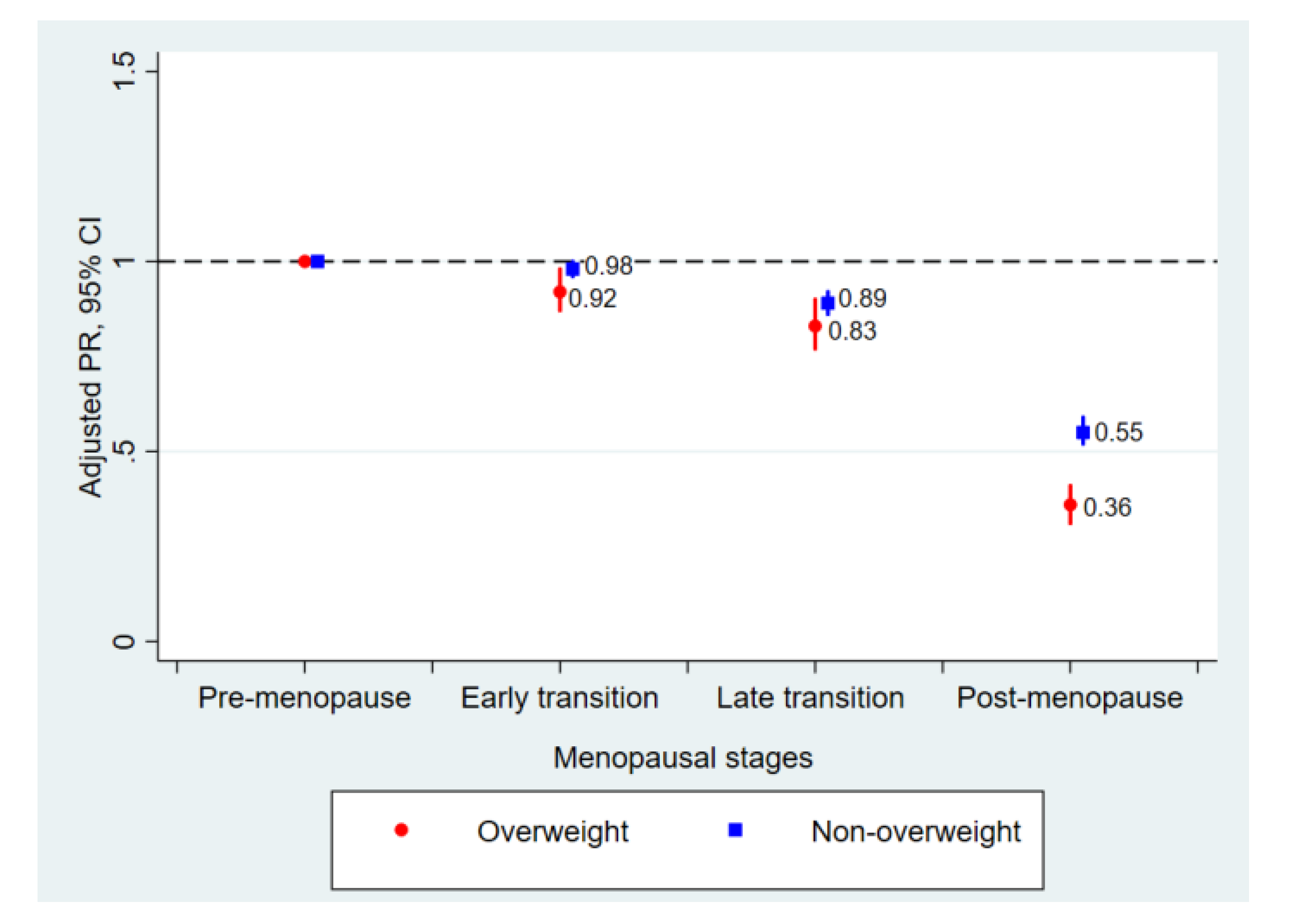Click the Post-menopause axis label
1298x924 pixels.
click(x=1070, y=697)
